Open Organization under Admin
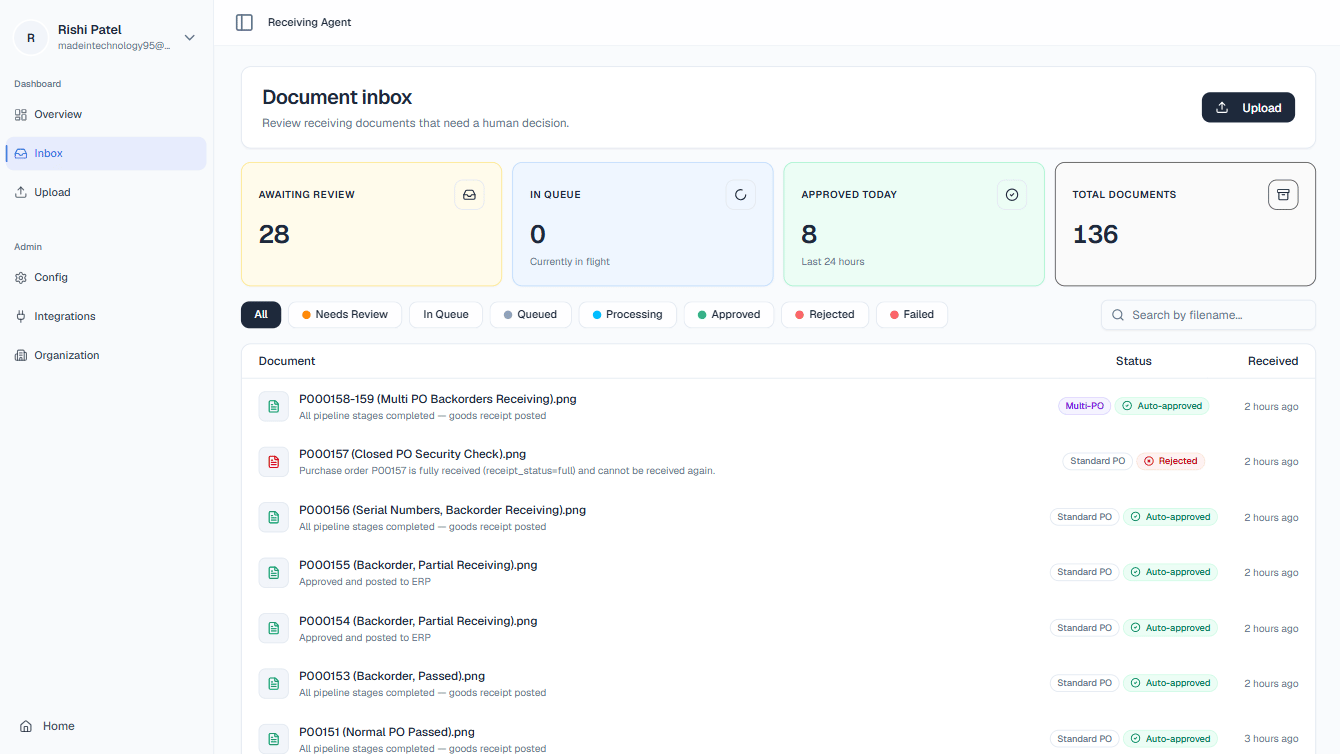Viewport: 1340px width, 754px height. tap(106, 356)
